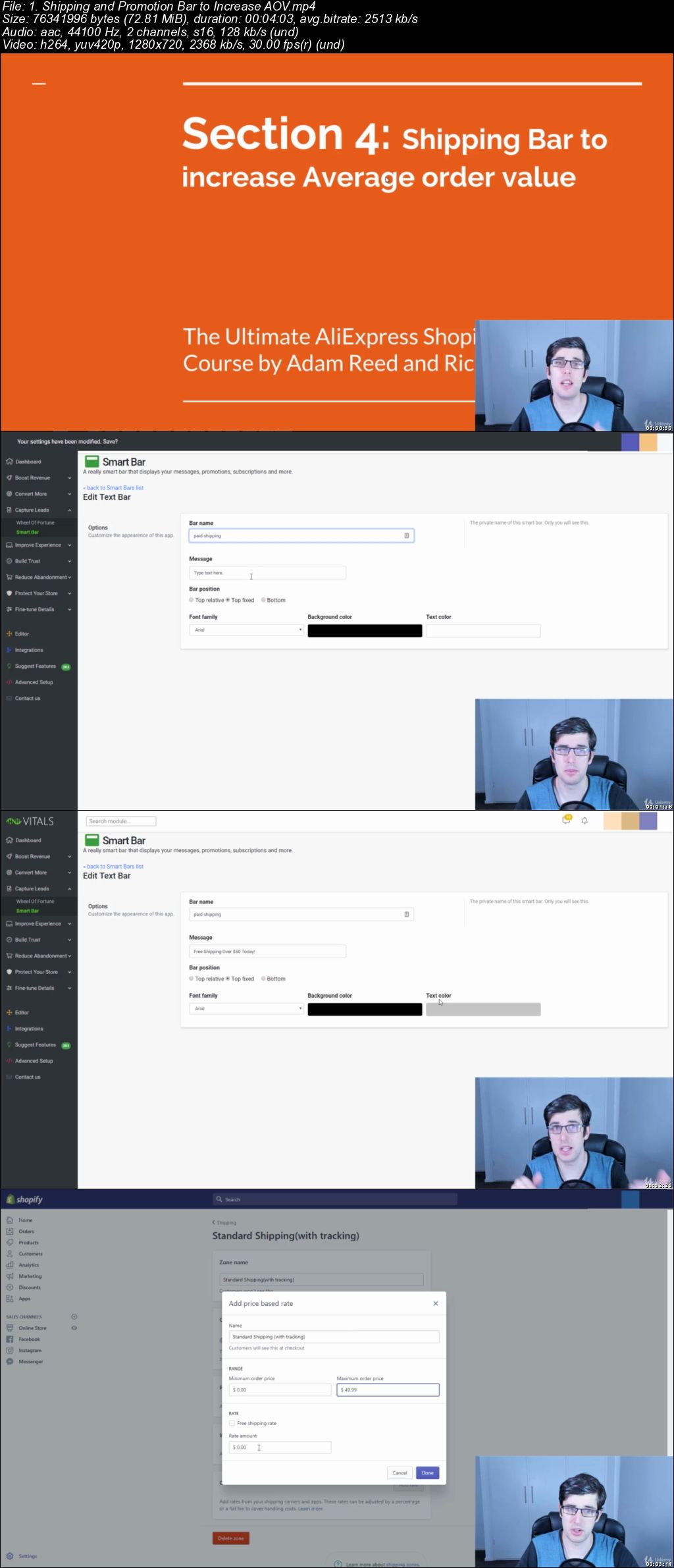
Task: Click the Instagram channel icon in Shopify
Action: click(x=10, y=1350)
